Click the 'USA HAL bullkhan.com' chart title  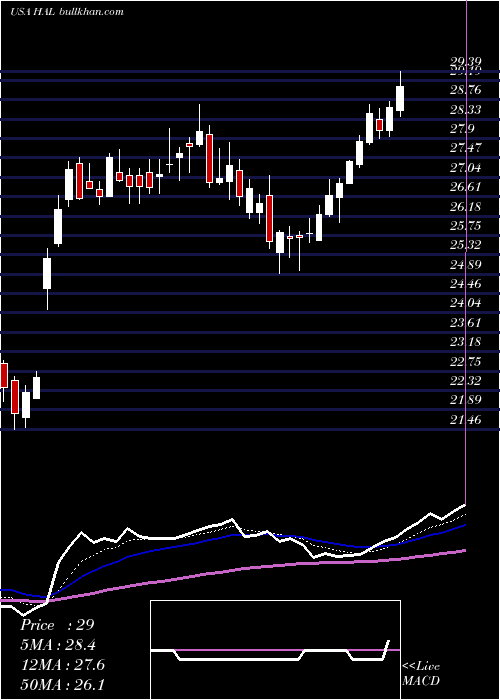pyautogui.click(x=67, y=12)
